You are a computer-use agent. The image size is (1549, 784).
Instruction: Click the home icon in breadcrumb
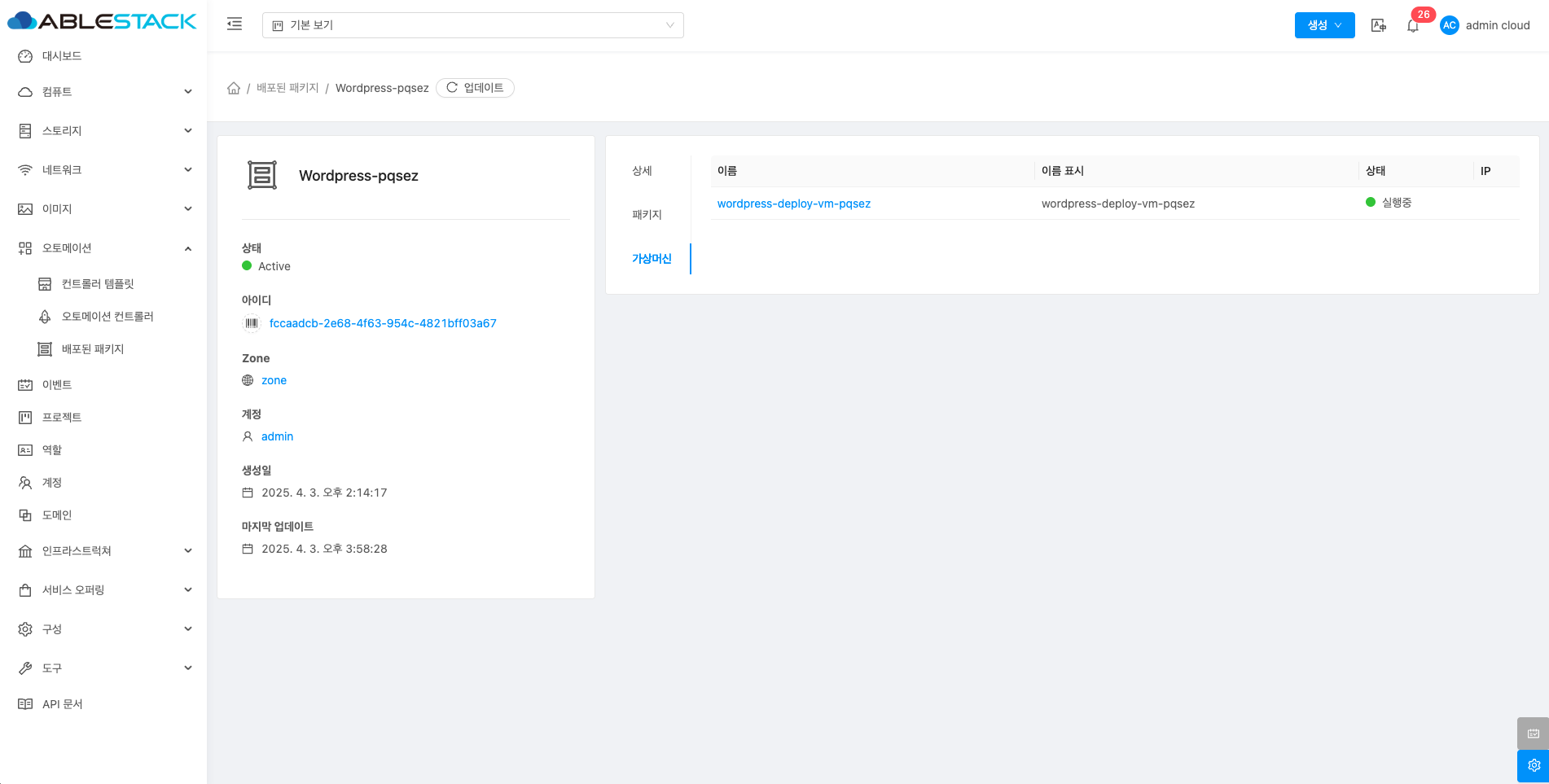[234, 88]
